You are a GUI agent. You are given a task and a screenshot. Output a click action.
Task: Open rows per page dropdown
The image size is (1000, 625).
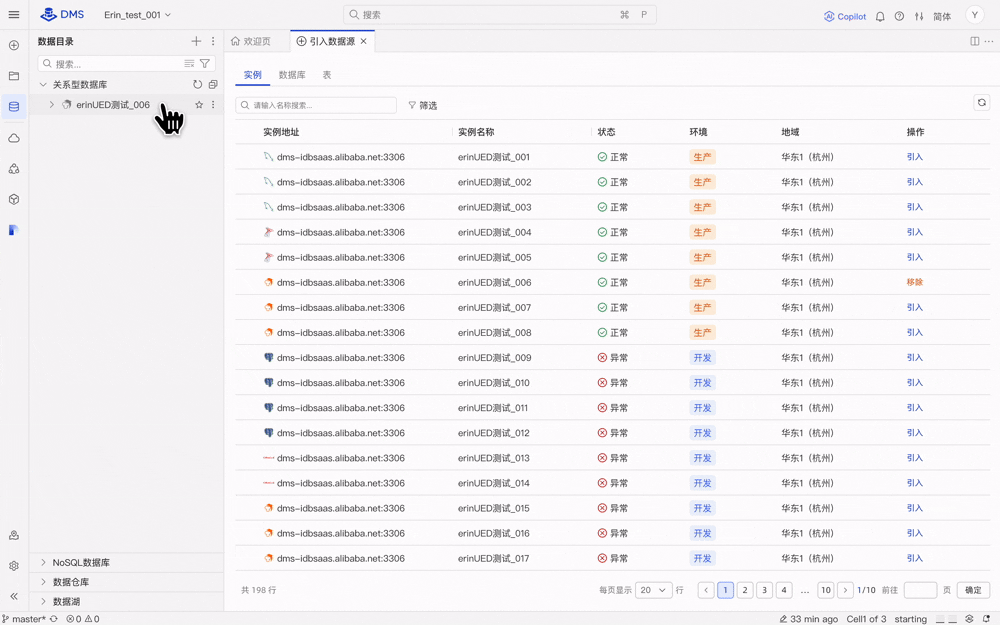(653, 590)
